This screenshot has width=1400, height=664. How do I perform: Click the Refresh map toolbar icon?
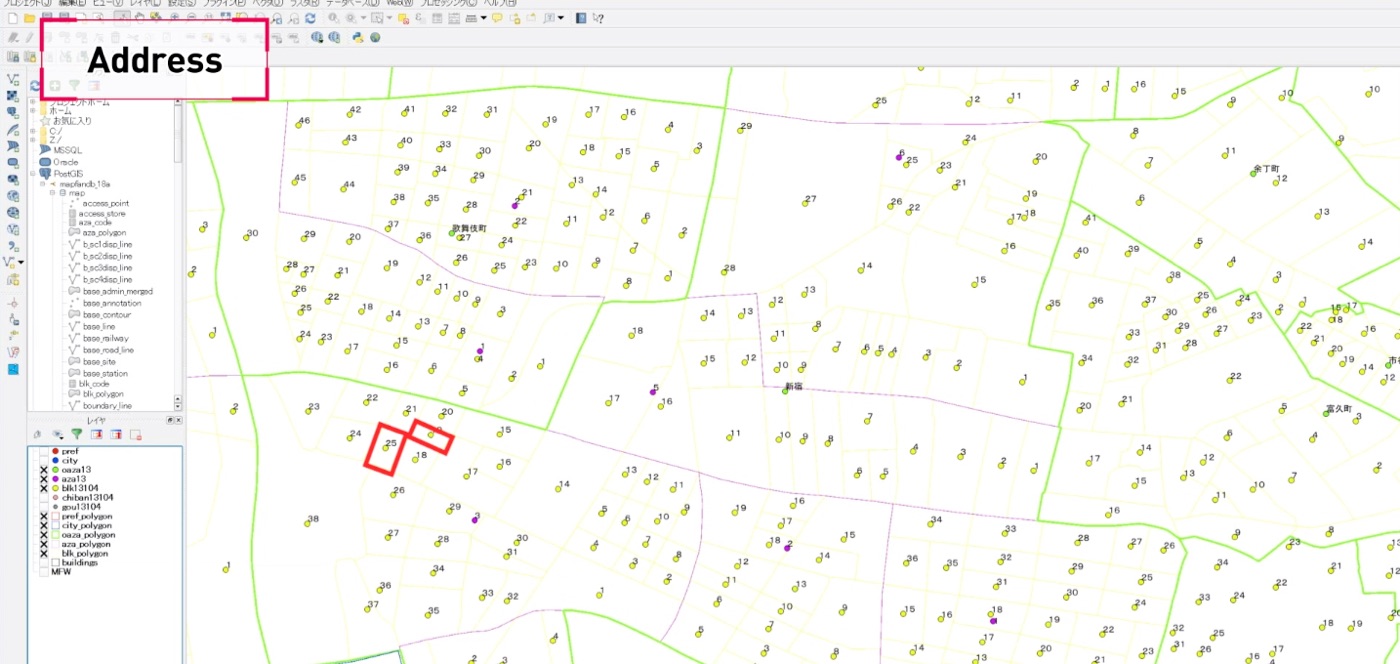click(x=311, y=18)
